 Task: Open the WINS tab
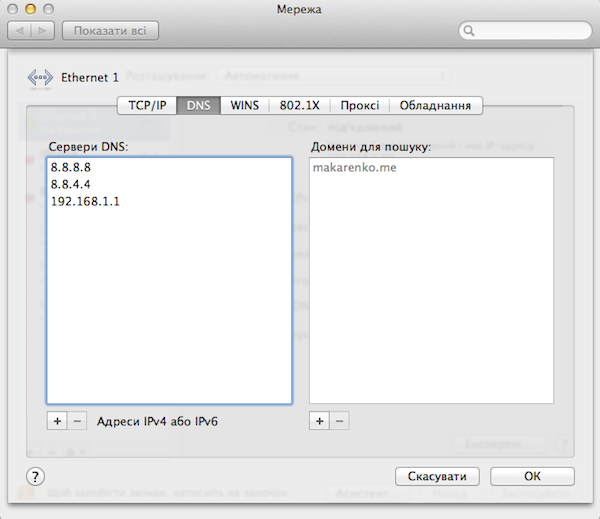pyautogui.click(x=245, y=105)
